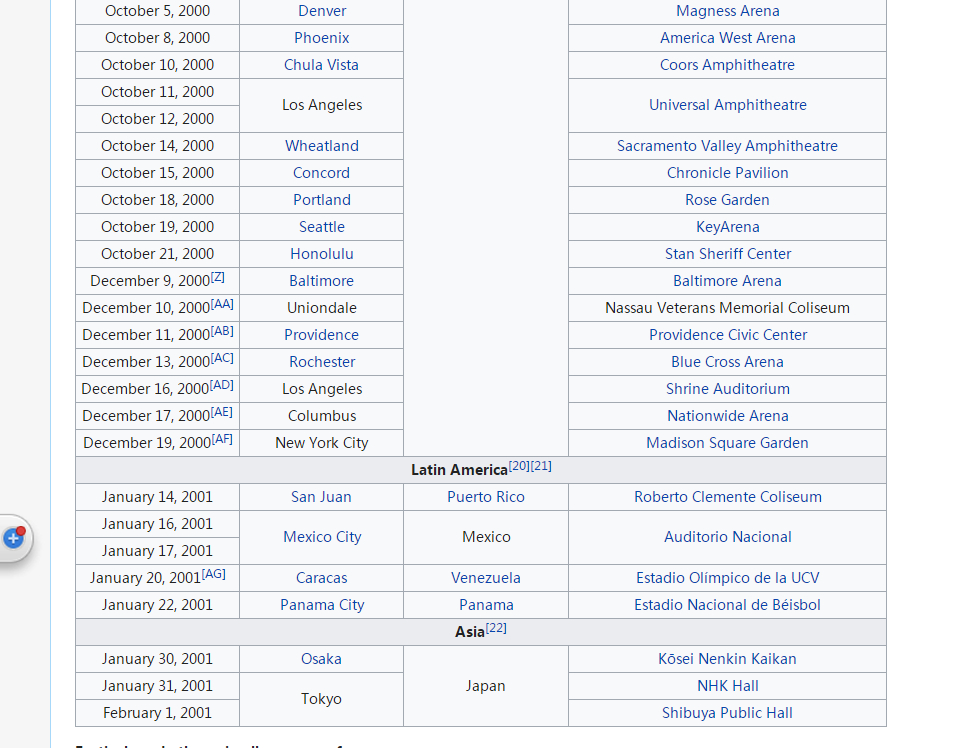This screenshot has height=748, width=963.
Task: Open the Baltimore Arena venue link
Action: coord(727,281)
